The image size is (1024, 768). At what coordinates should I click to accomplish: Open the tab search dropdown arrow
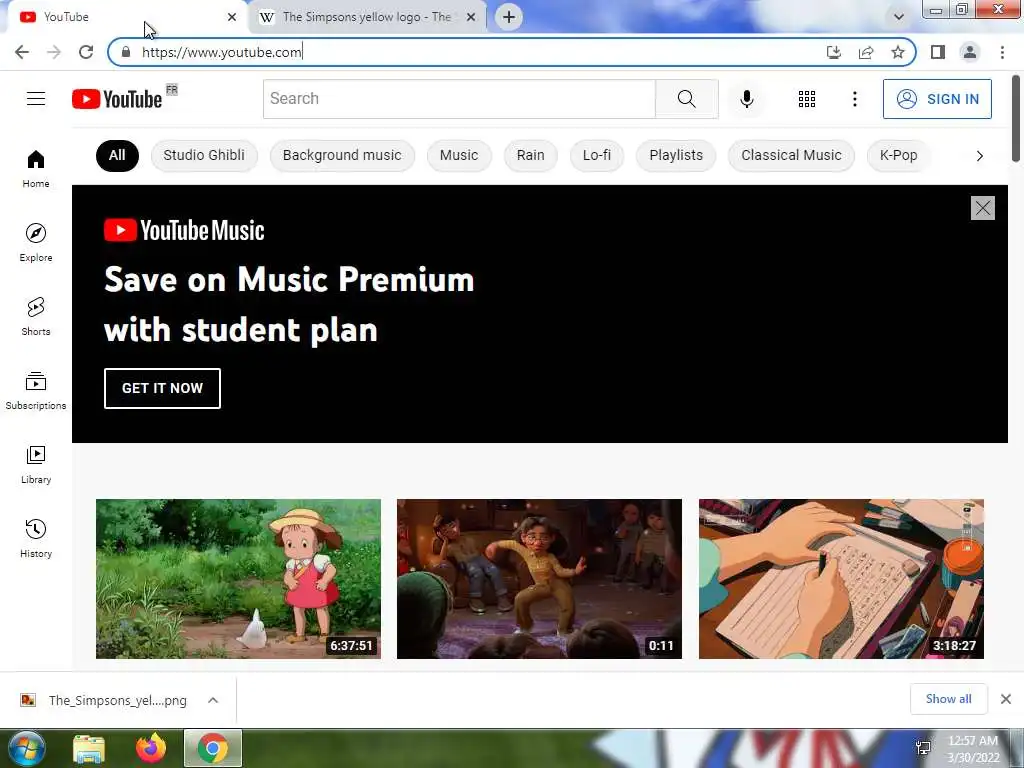pyautogui.click(x=899, y=17)
